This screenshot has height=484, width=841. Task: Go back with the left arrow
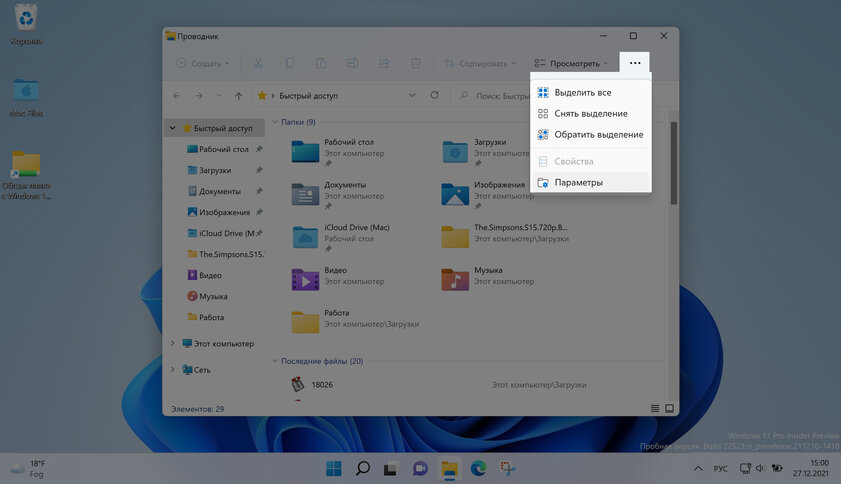(176, 96)
